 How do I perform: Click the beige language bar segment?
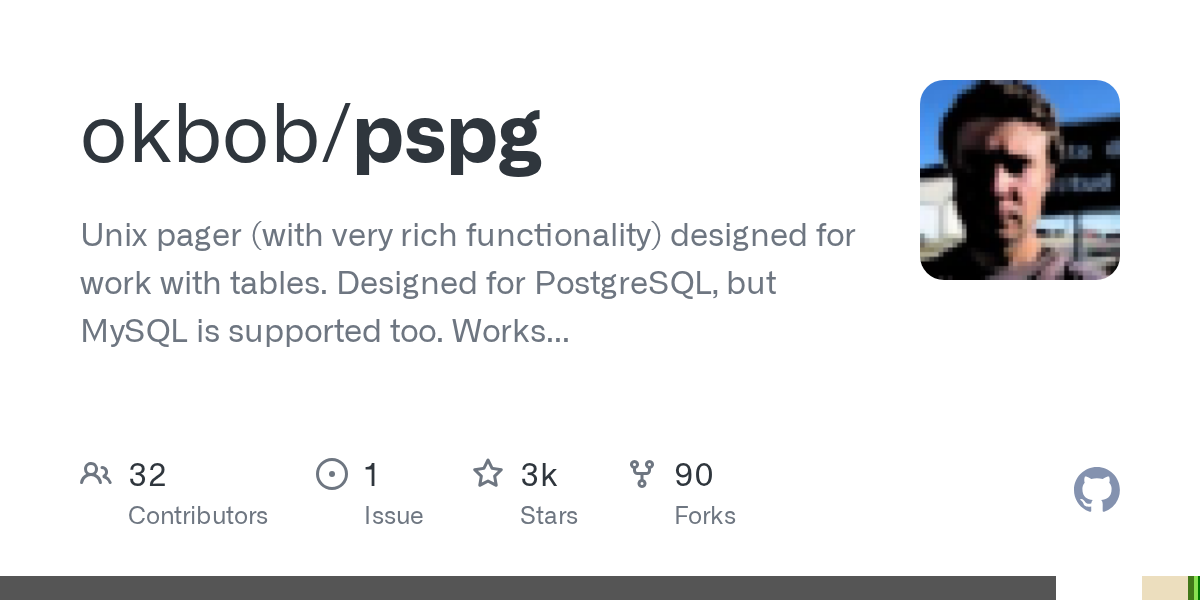[x=1164, y=588]
